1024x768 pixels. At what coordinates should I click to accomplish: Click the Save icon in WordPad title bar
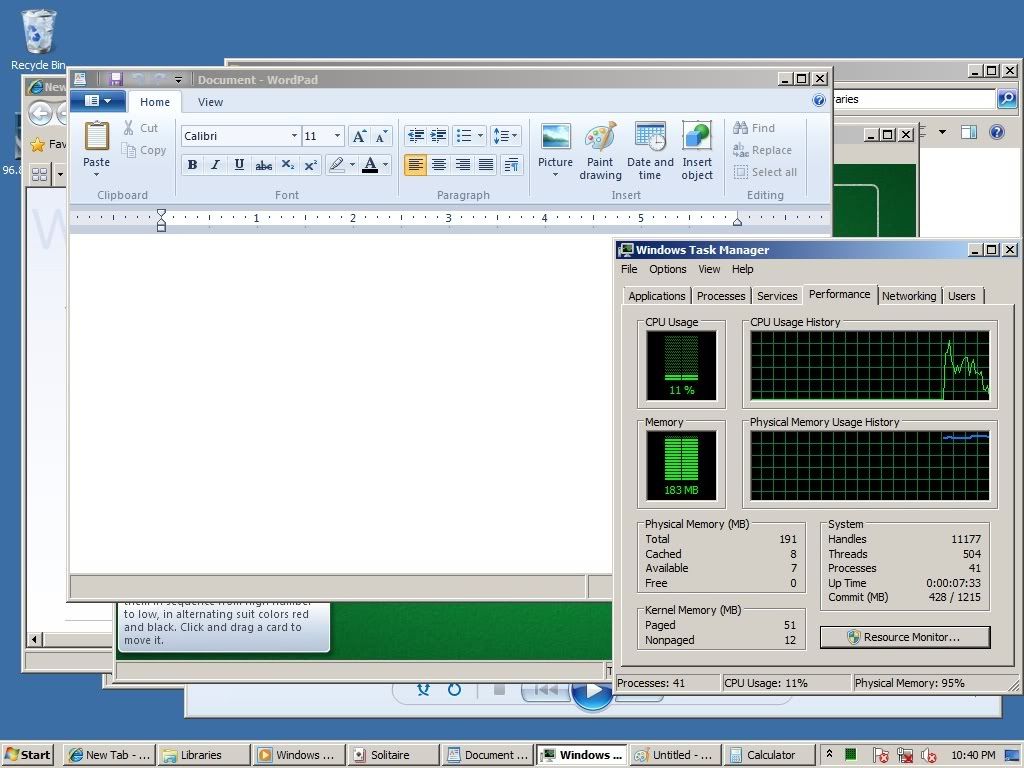click(116, 79)
